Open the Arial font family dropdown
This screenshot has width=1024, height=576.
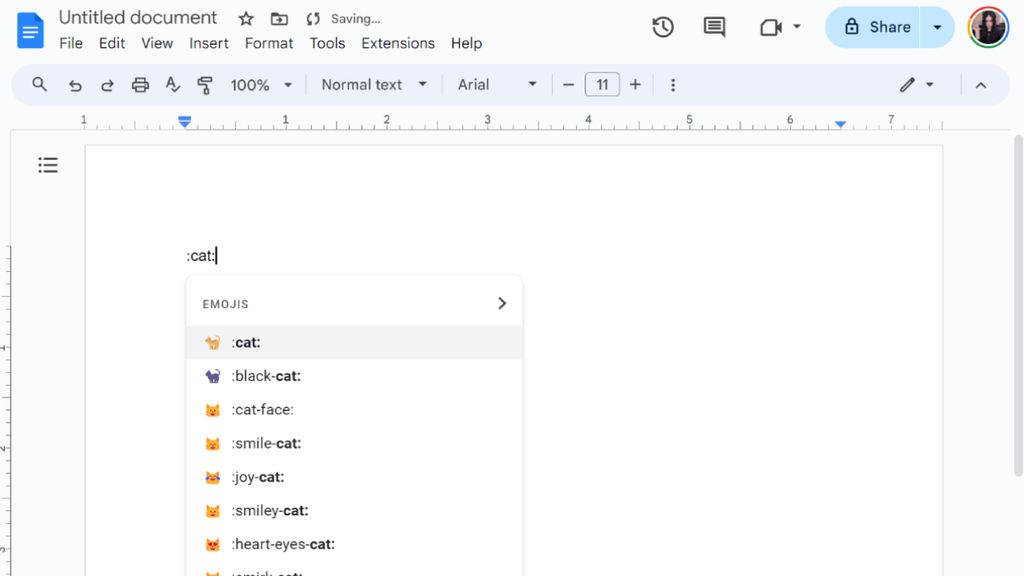point(496,85)
